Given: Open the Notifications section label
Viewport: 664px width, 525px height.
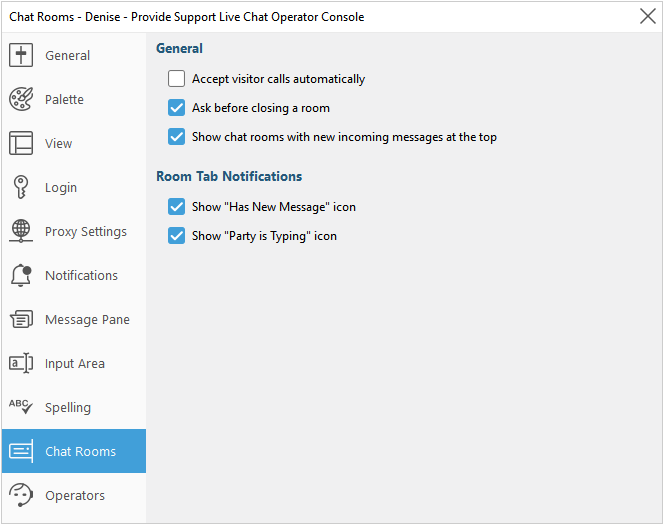Looking at the screenshot, I should (x=81, y=276).
